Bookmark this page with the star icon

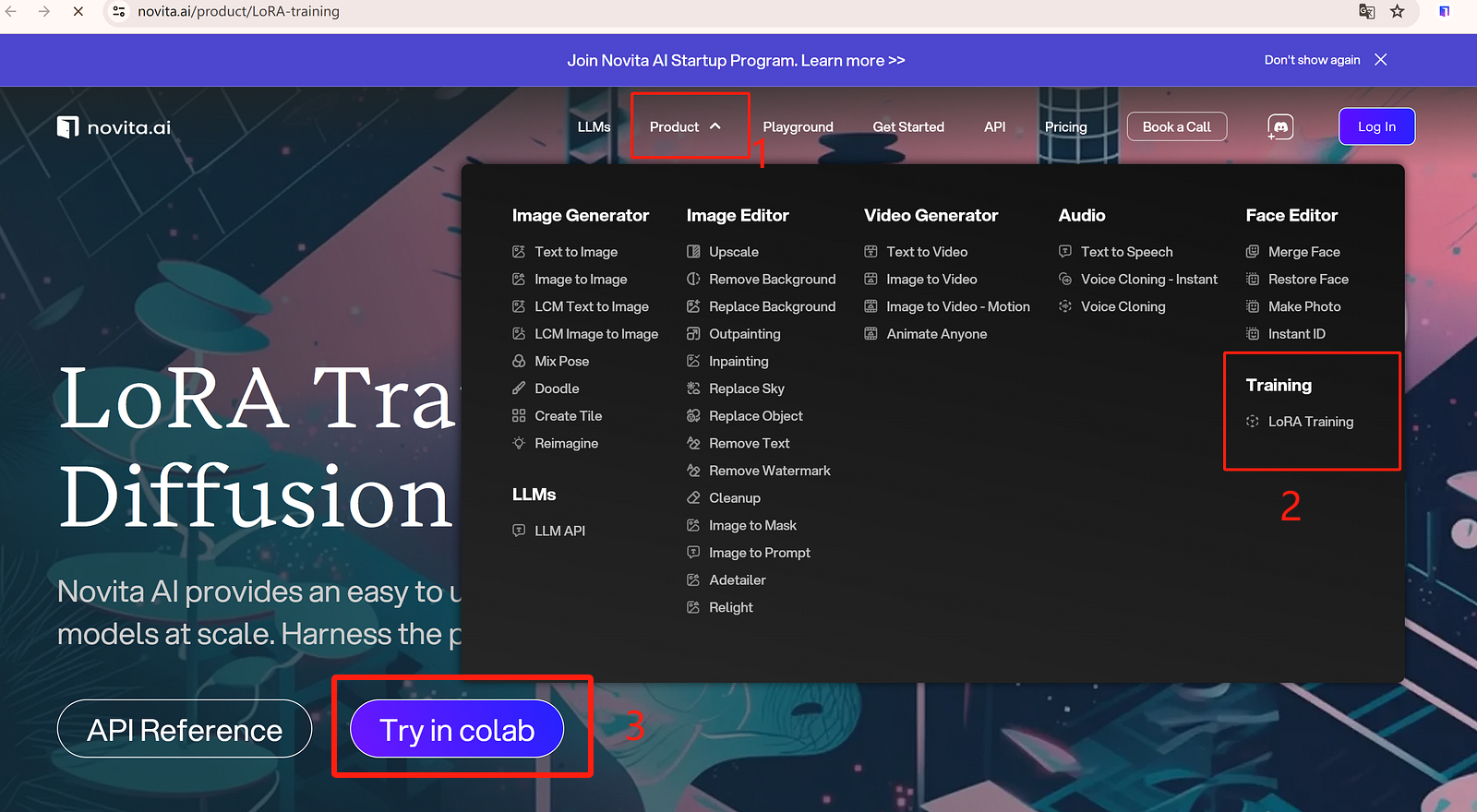click(x=1398, y=11)
